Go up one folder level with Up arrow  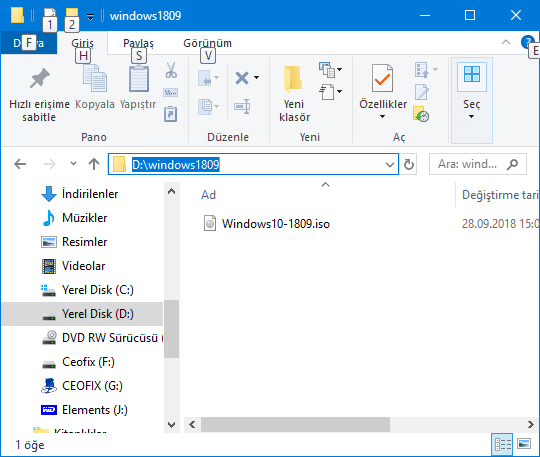[x=94, y=164]
